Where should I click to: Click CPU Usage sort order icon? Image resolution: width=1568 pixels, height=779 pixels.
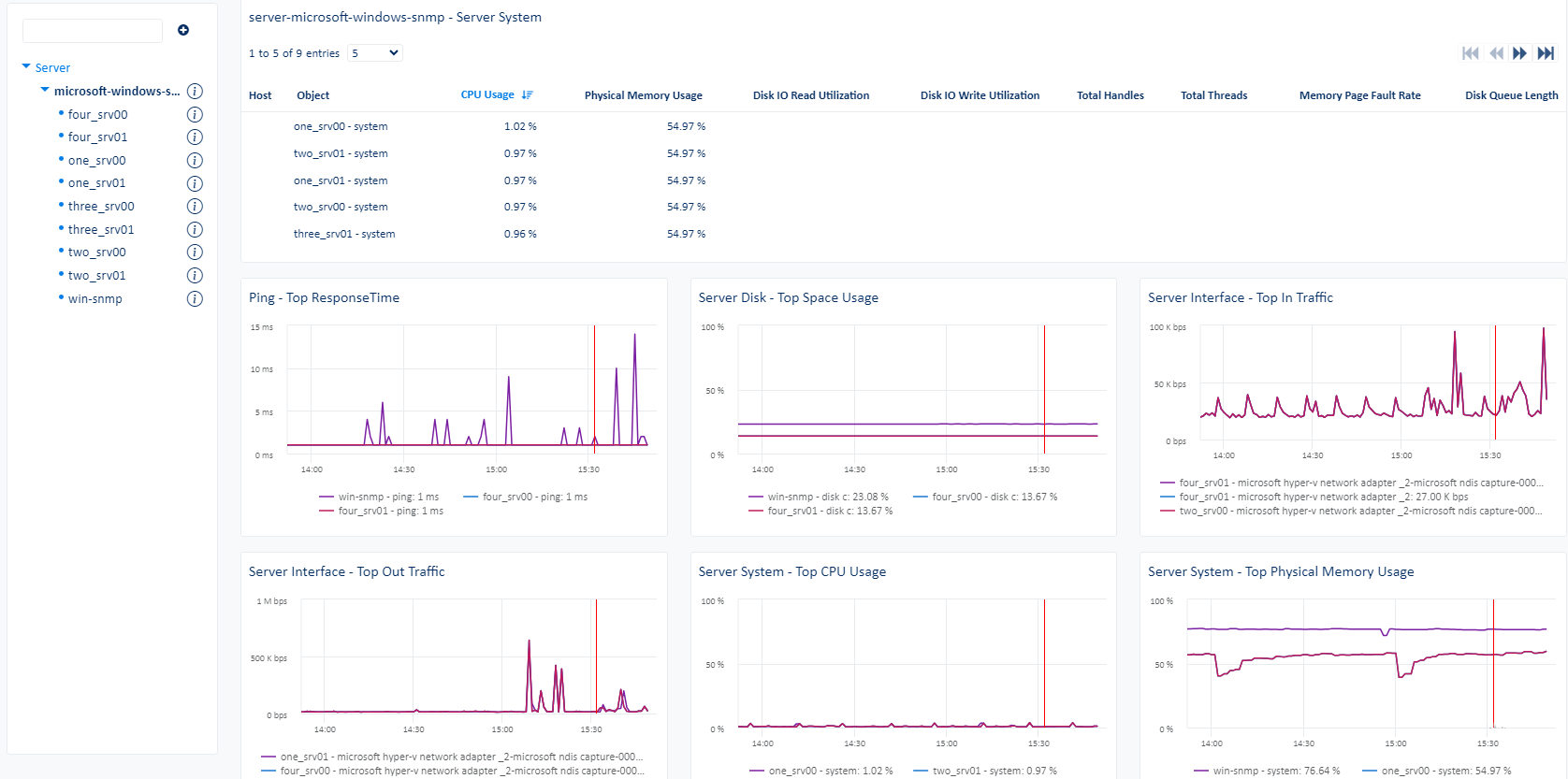[x=528, y=95]
